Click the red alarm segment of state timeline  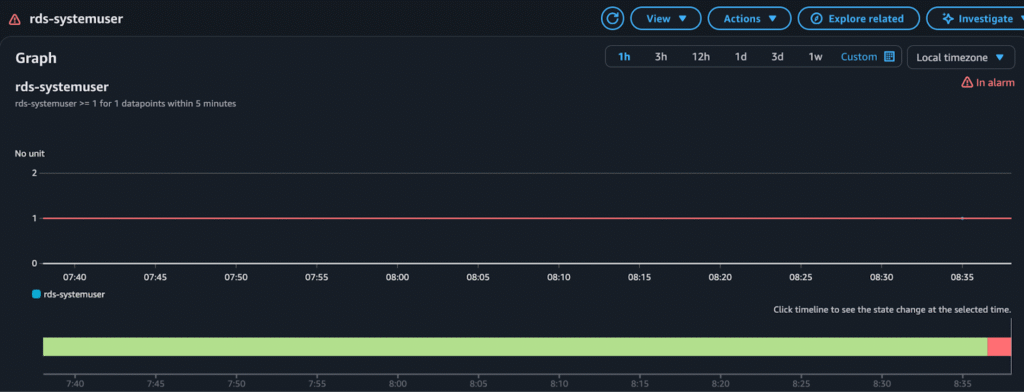[999, 347]
